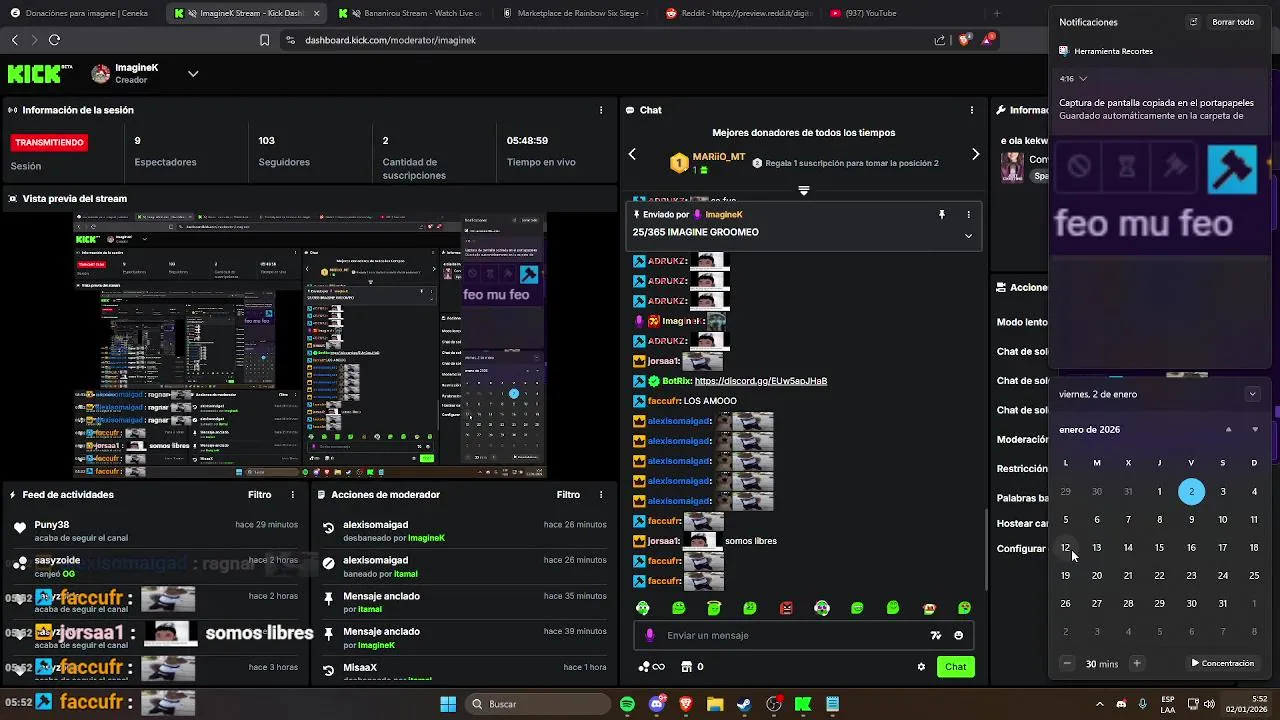Switch to the Marketplace de Rainbow Six Siege tab
1280x720 pixels.
[x=575, y=13]
